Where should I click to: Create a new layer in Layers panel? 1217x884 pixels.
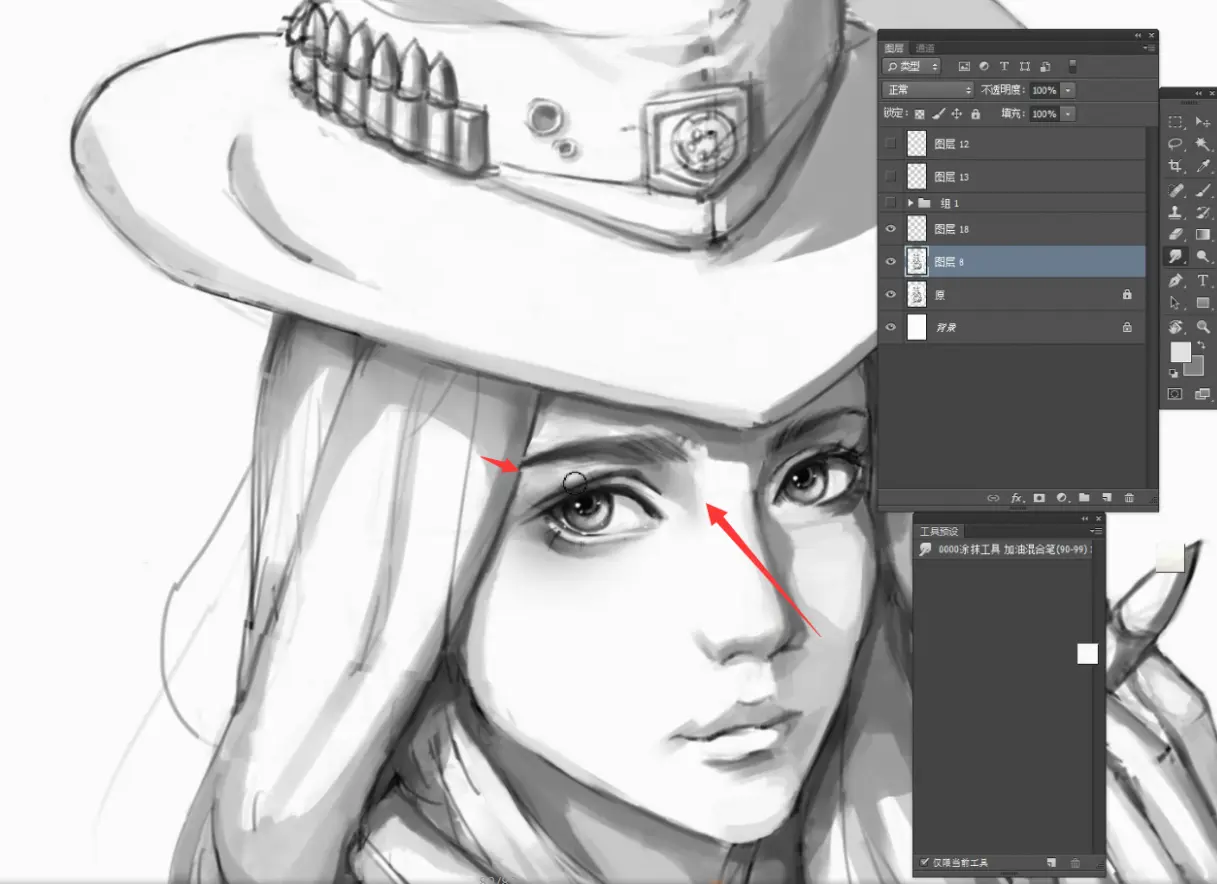[1106, 497]
